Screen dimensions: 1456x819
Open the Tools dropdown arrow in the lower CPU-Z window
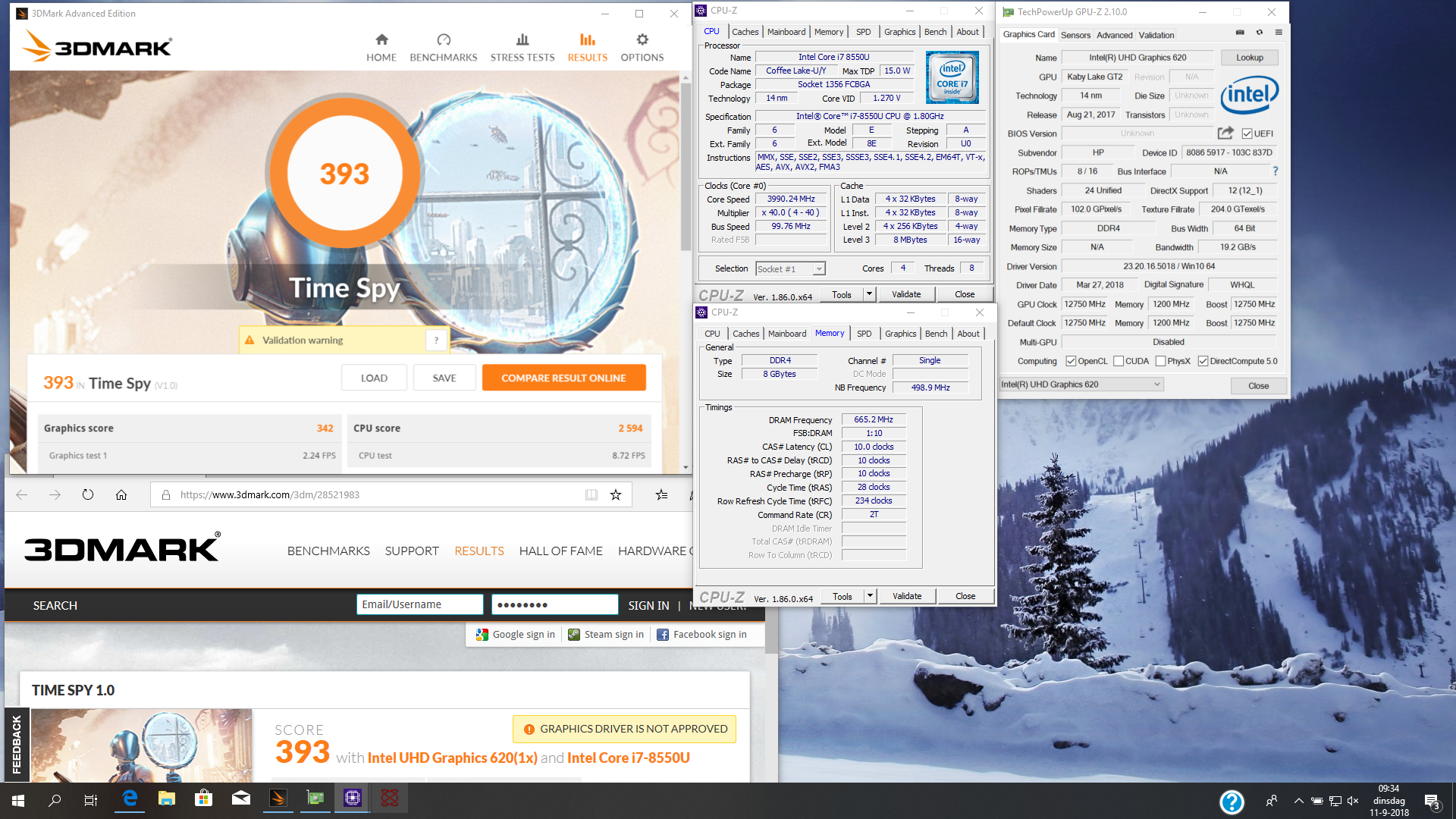click(x=870, y=596)
